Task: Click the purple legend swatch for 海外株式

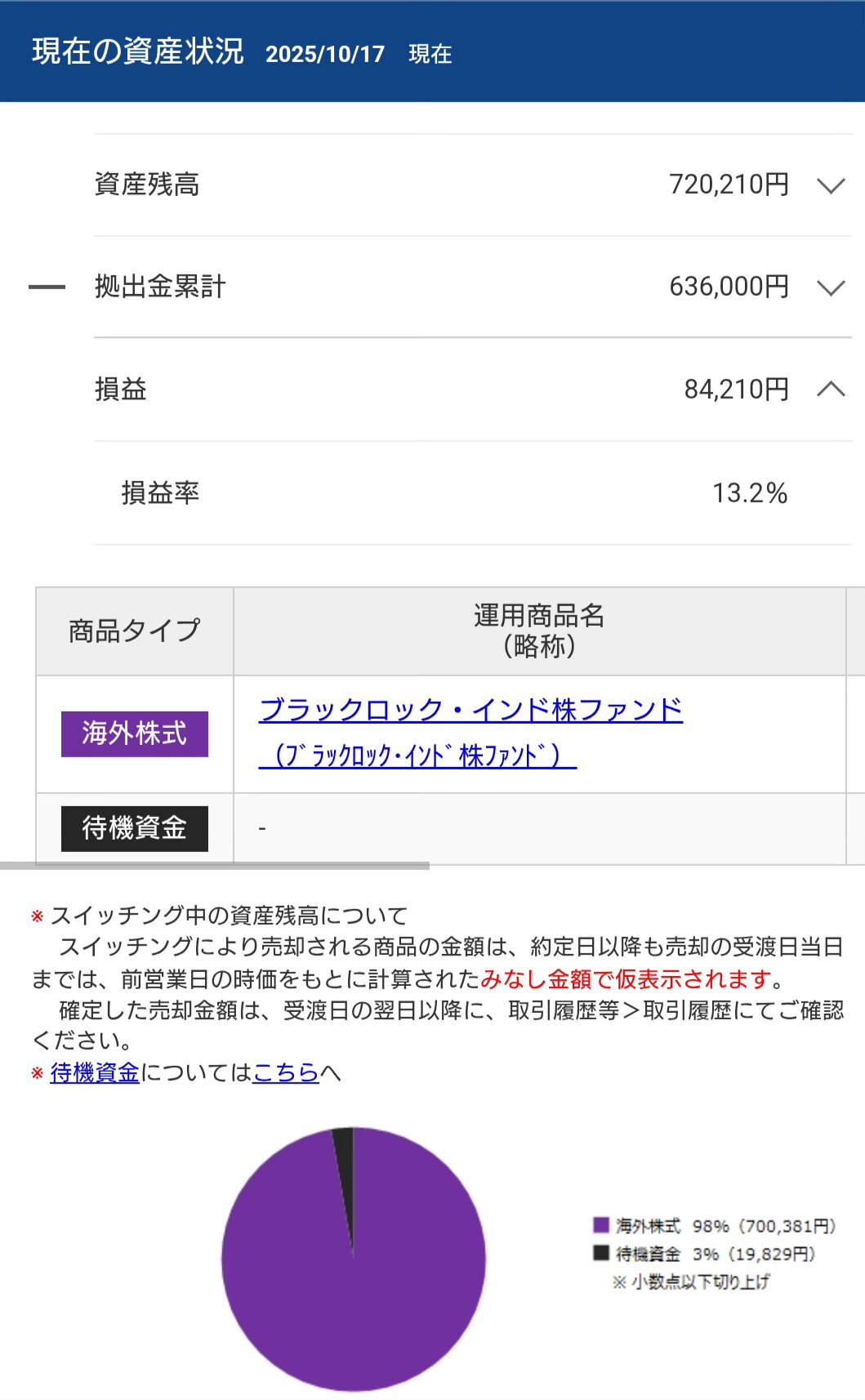Action: [x=601, y=1225]
